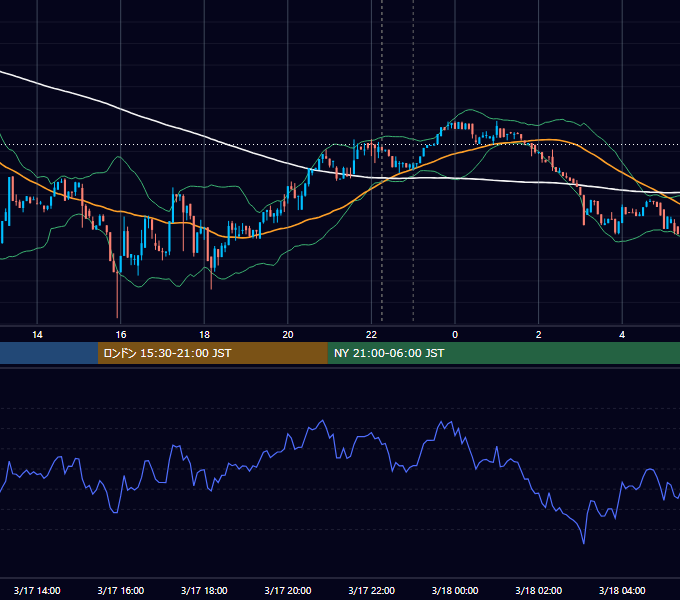Viewport: 680px width, 600px height.
Task: Select the 3/17 16:00 time label
Action: 121,590
